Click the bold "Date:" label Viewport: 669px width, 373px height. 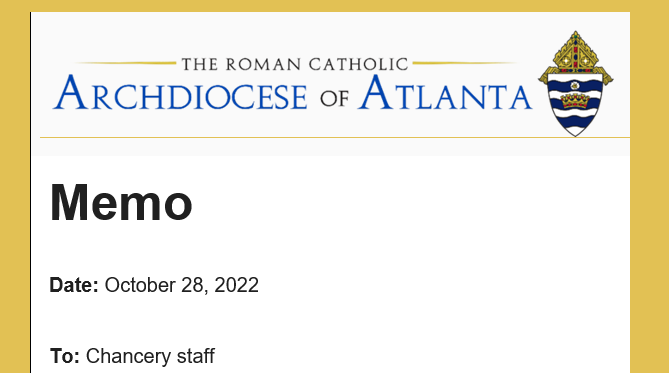pos(74,285)
